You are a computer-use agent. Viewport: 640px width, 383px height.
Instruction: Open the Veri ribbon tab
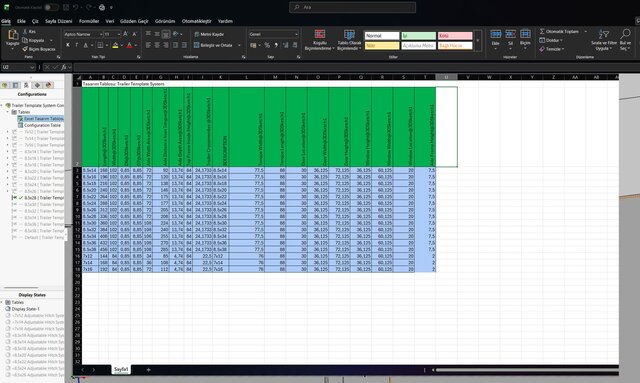(x=110, y=21)
